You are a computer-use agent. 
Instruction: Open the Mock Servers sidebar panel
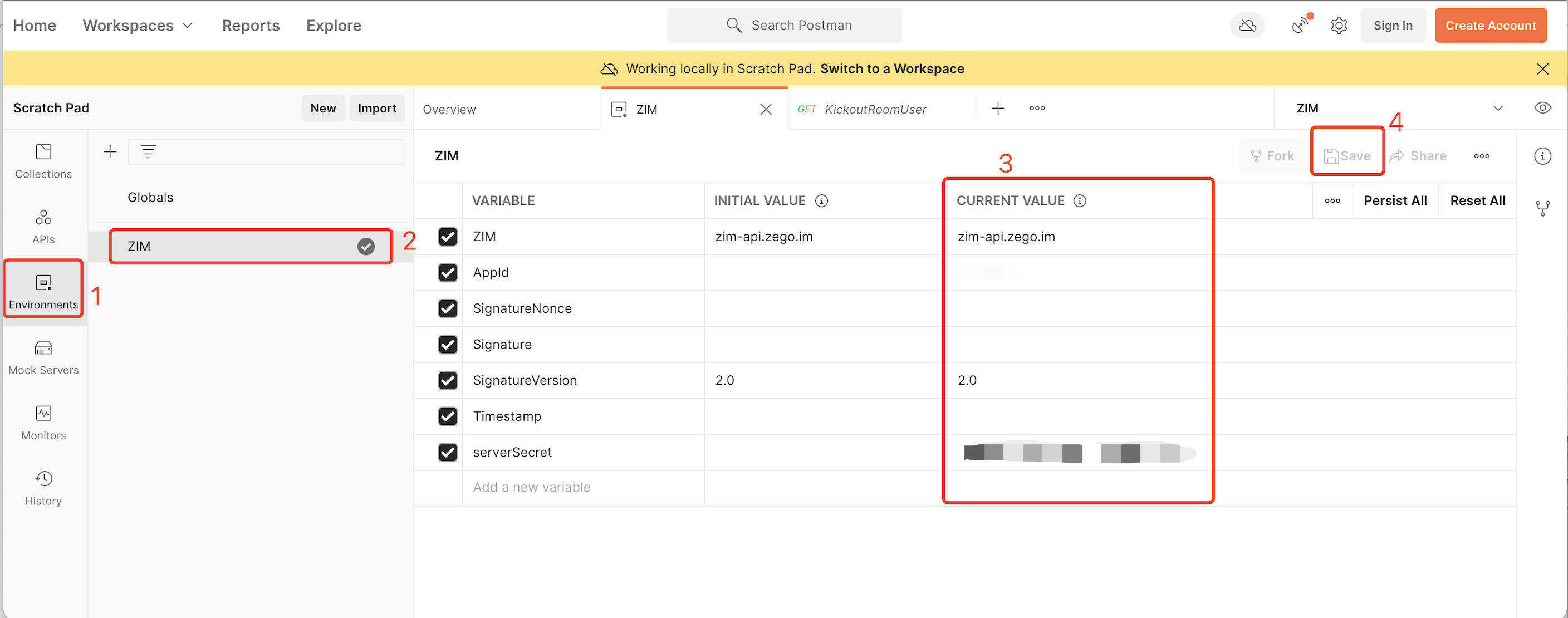(43, 357)
